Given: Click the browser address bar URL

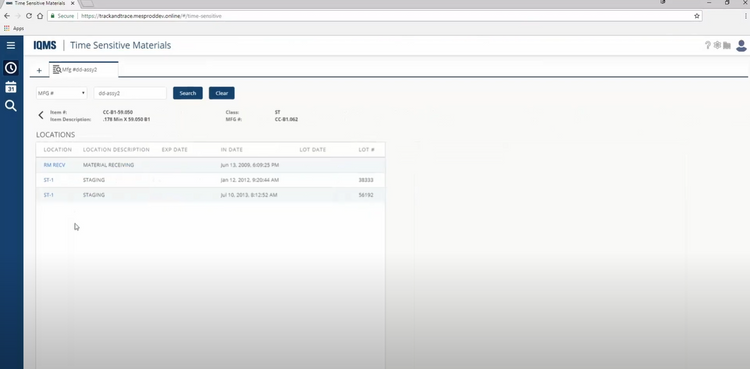Looking at the screenshot, I should point(151,16).
